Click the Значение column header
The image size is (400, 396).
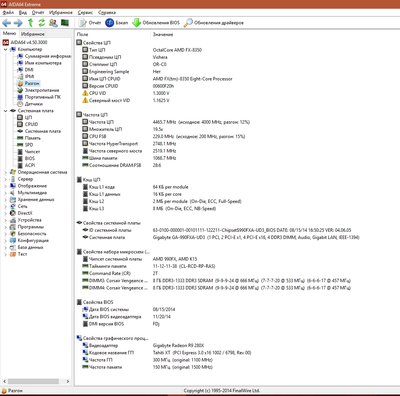(163, 34)
